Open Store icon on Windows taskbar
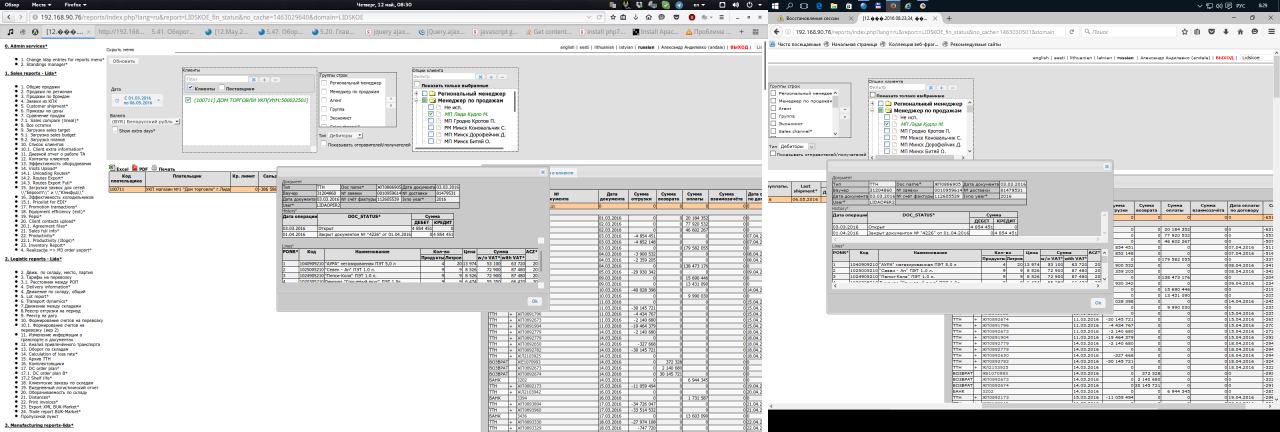 point(848,6)
